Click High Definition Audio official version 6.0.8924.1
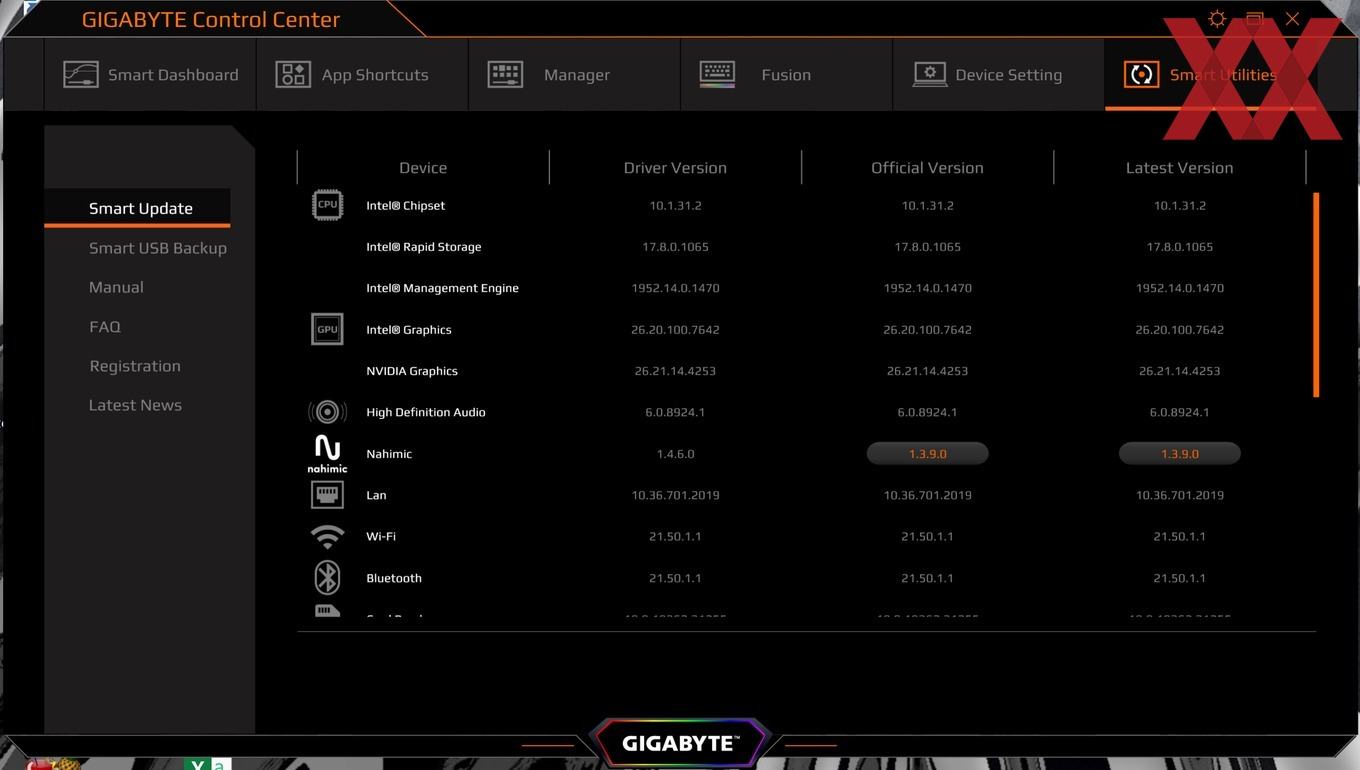 927,412
